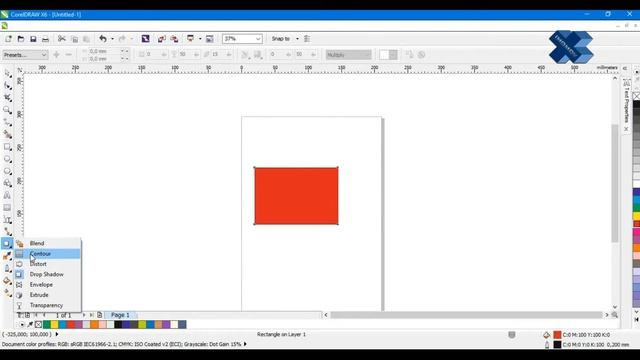Open the zoom navigator at the scrollbar corner
This screenshot has height=360, width=640.
click(615, 315)
